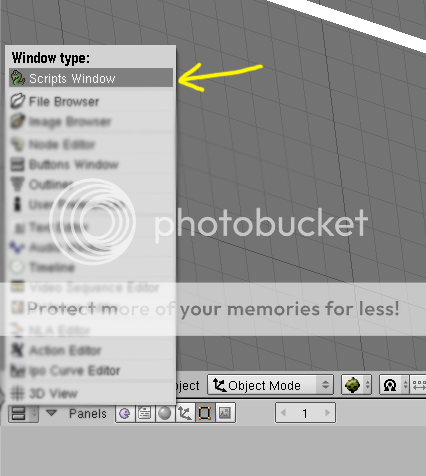Select the Object context axes icon

coord(185,413)
